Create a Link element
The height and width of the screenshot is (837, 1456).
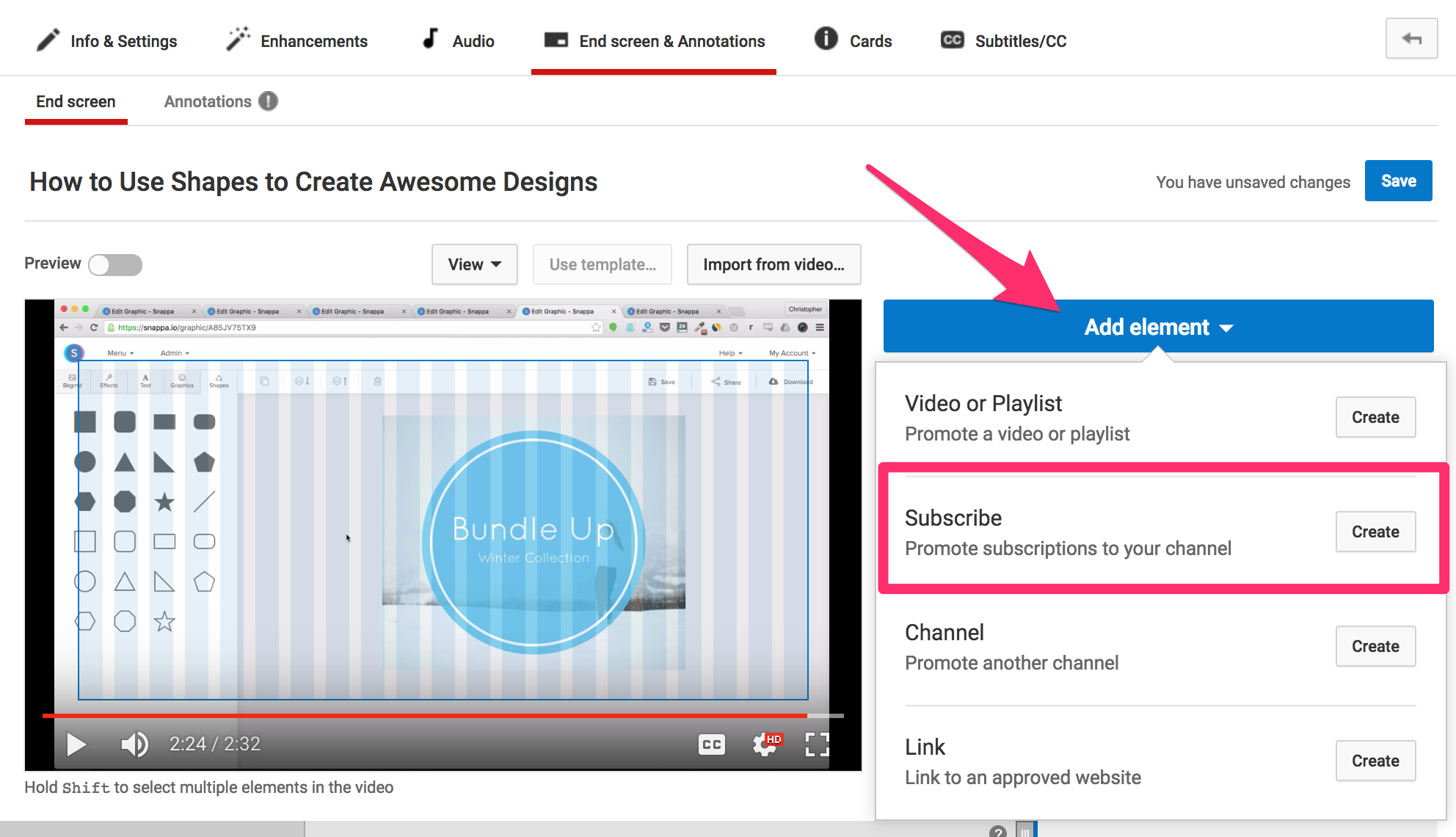click(1375, 761)
